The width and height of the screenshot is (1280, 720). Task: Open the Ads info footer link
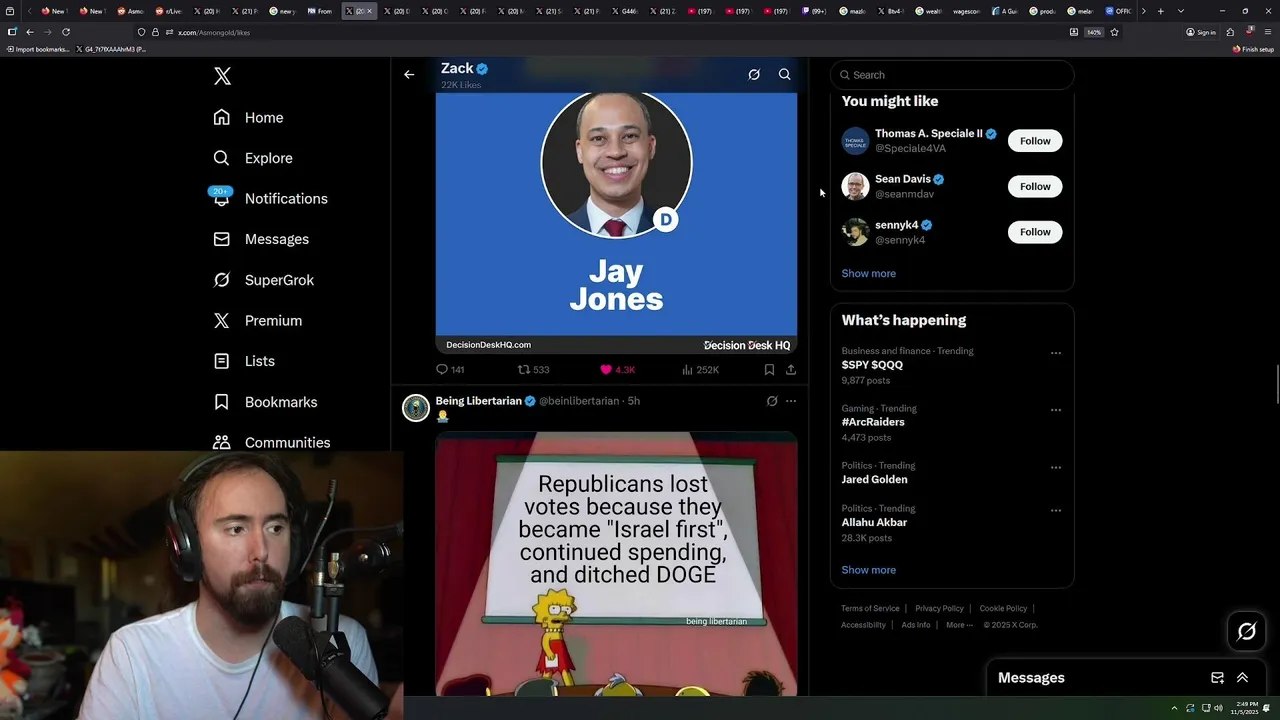tap(916, 625)
